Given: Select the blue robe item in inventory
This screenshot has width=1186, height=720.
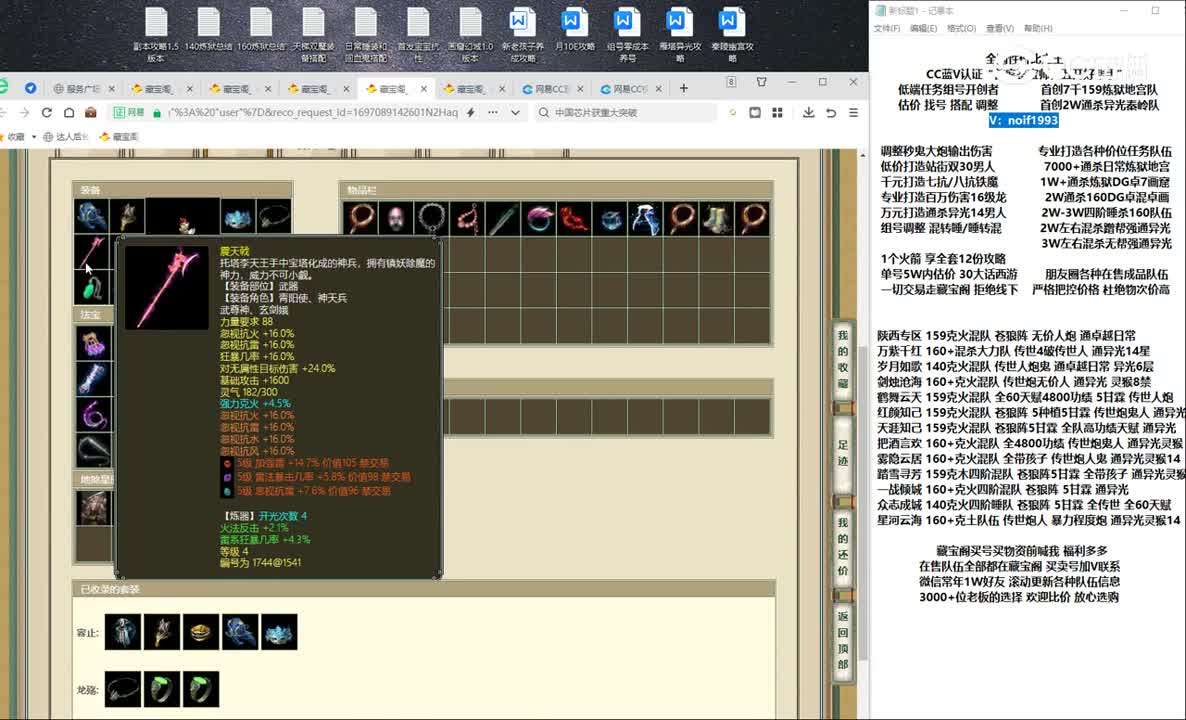Looking at the screenshot, I should click(645, 219).
